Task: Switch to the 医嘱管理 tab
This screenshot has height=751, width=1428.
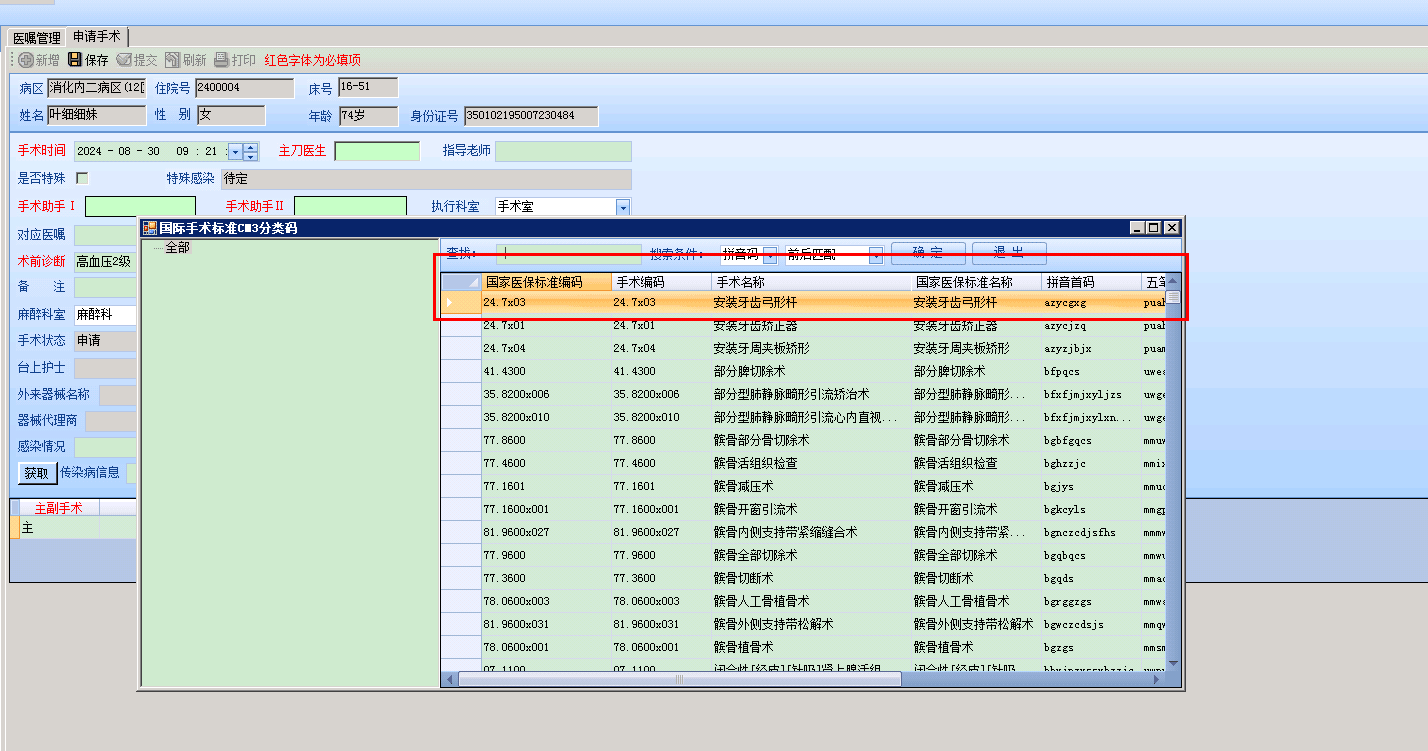Action: coord(37,37)
